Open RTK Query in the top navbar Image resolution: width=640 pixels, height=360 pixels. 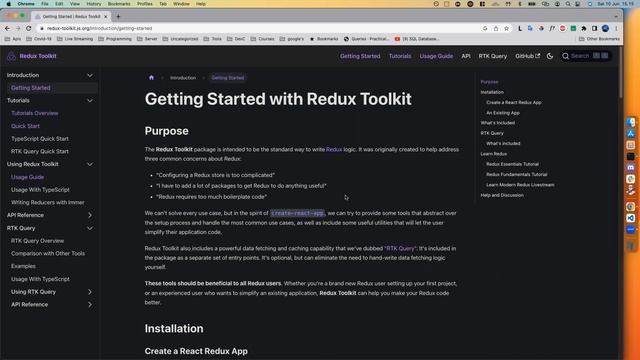coord(493,56)
